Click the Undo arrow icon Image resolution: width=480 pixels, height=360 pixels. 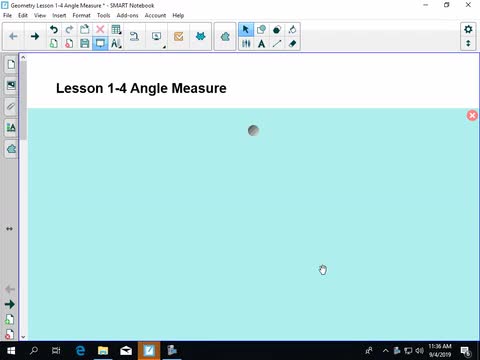point(53,29)
